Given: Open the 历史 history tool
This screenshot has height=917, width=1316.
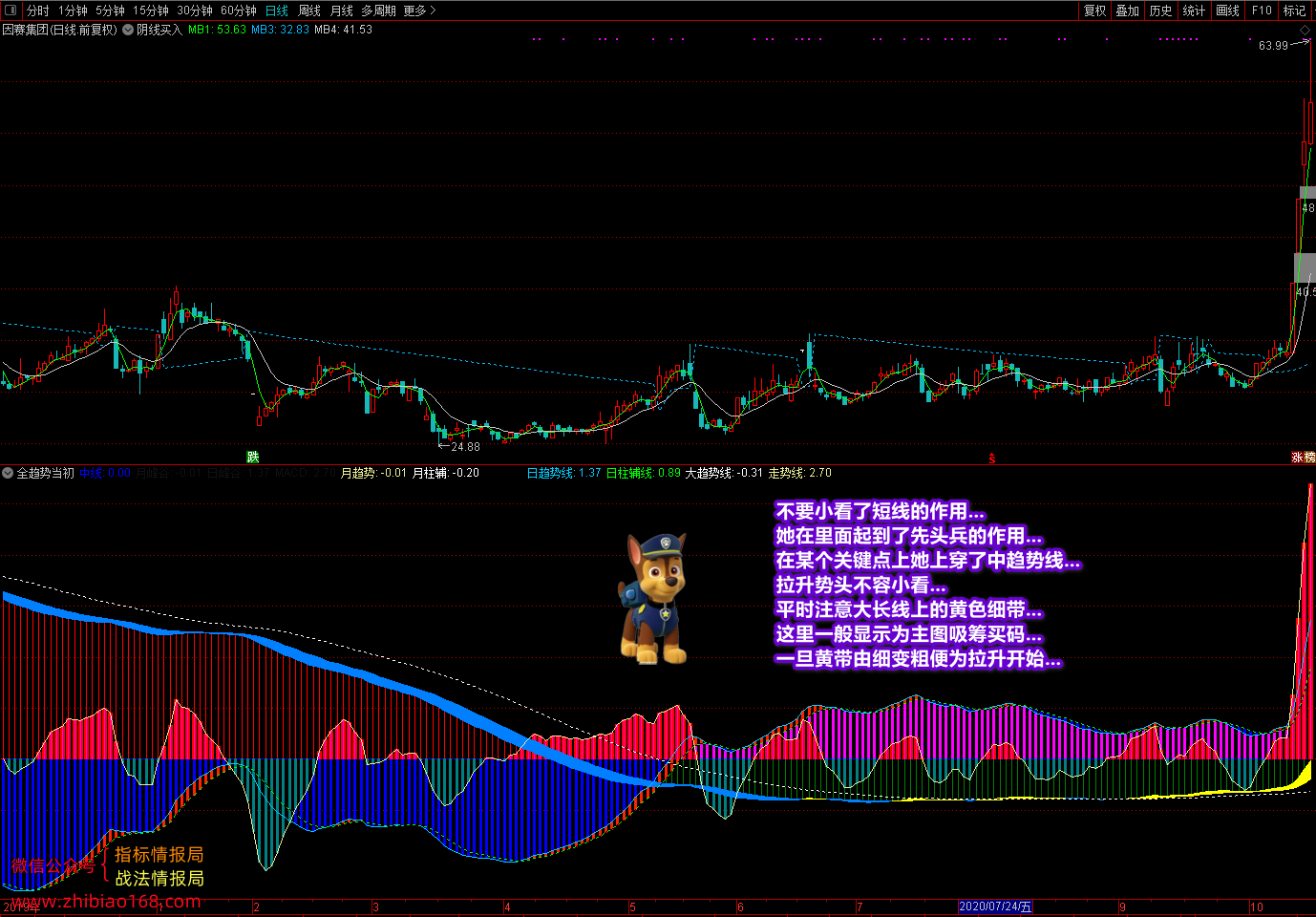Looking at the screenshot, I should pos(1161,11).
